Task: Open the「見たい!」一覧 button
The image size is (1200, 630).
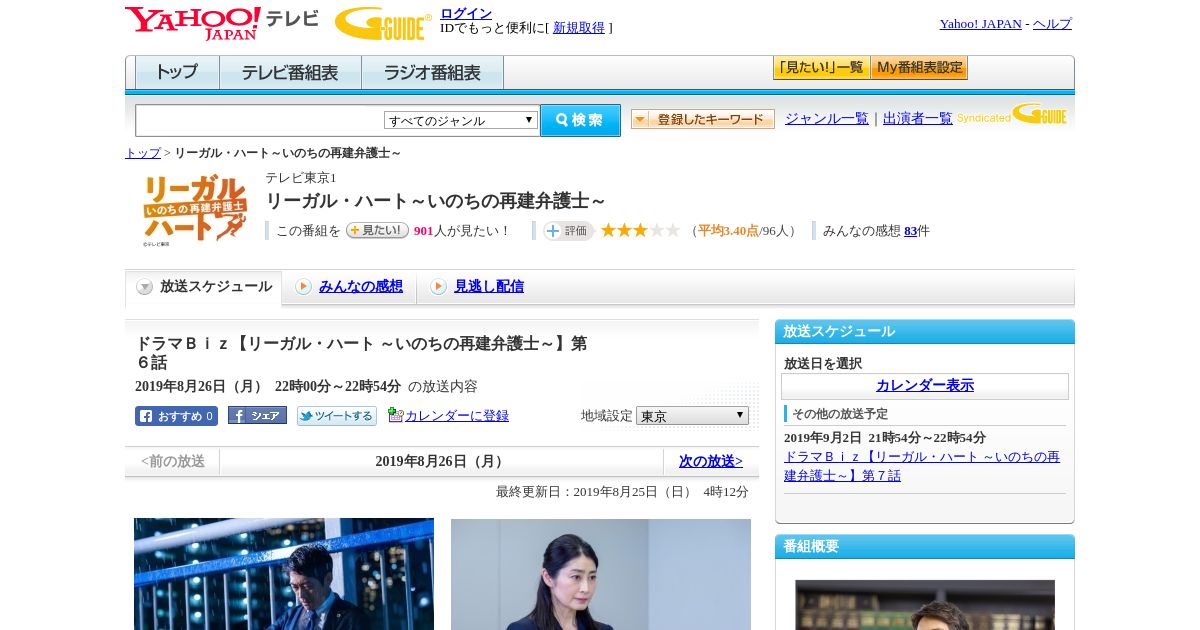Action: click(821, 68)
